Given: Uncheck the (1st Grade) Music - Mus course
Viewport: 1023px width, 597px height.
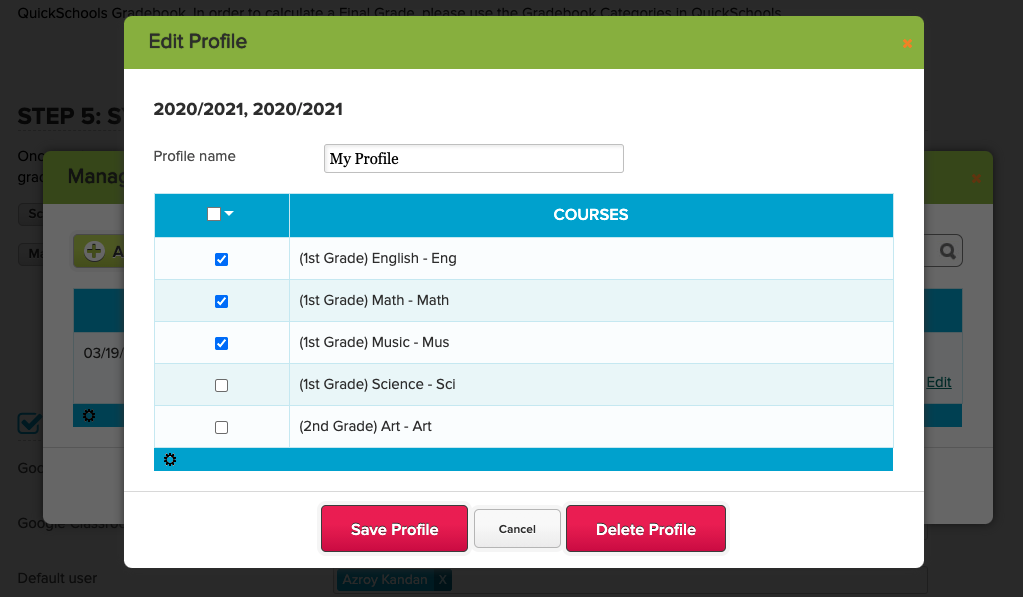Looking at the screenshot, I should pyautogui.click(x=221, y=343).
